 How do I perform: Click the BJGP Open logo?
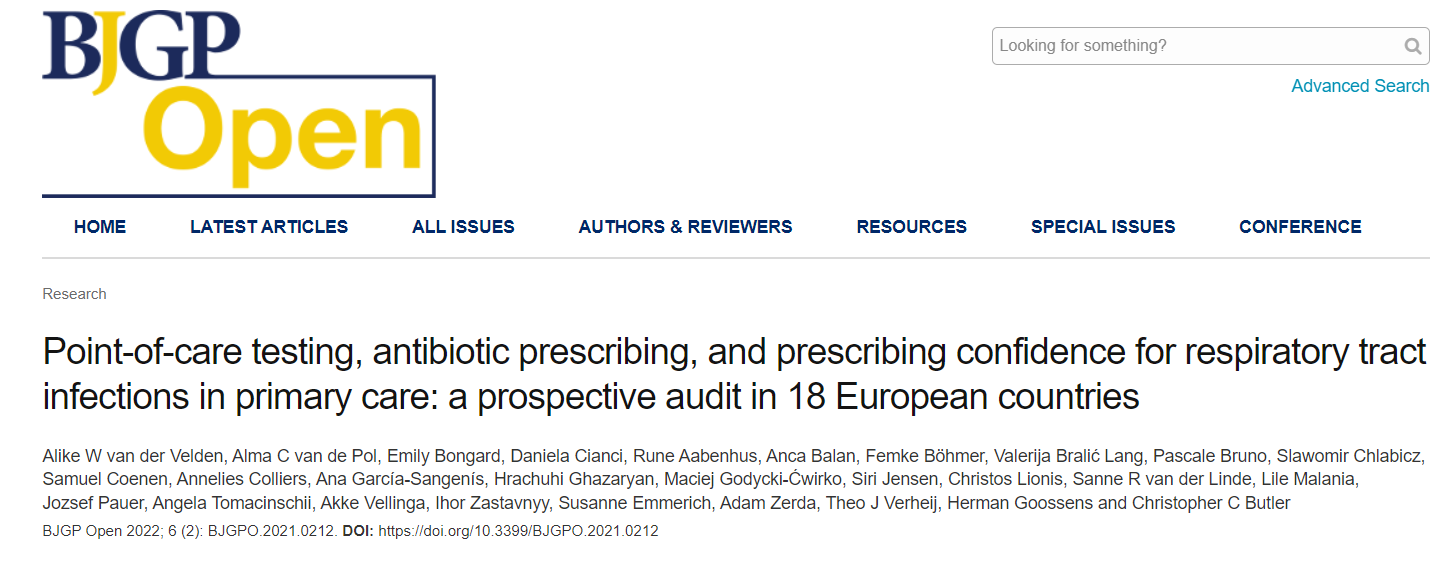(238, 102)
